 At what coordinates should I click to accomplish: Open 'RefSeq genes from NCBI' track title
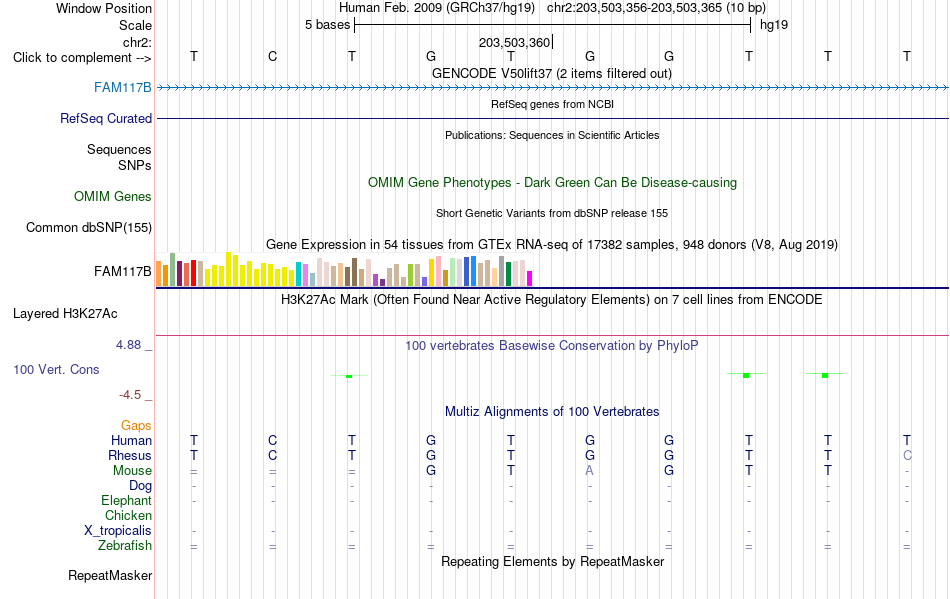click(x=552, y=104)
